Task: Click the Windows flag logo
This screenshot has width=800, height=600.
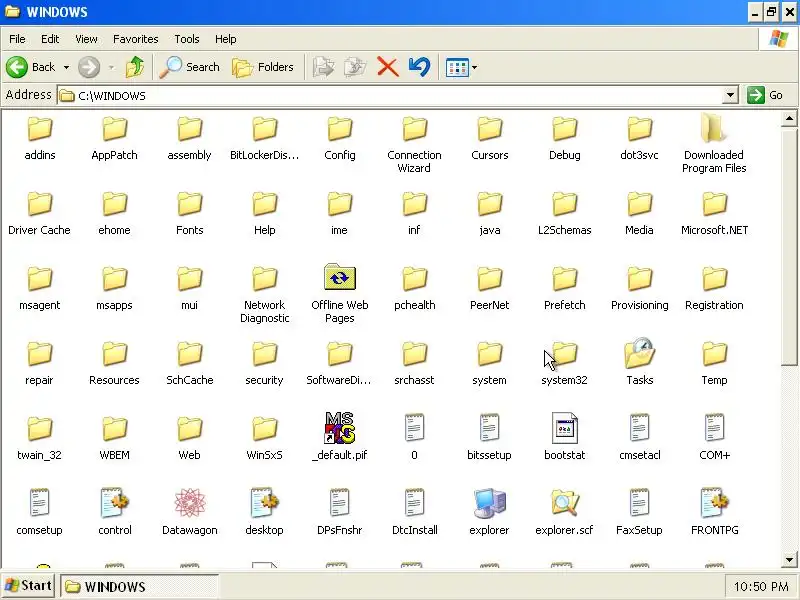Action: tap(779, 38)
